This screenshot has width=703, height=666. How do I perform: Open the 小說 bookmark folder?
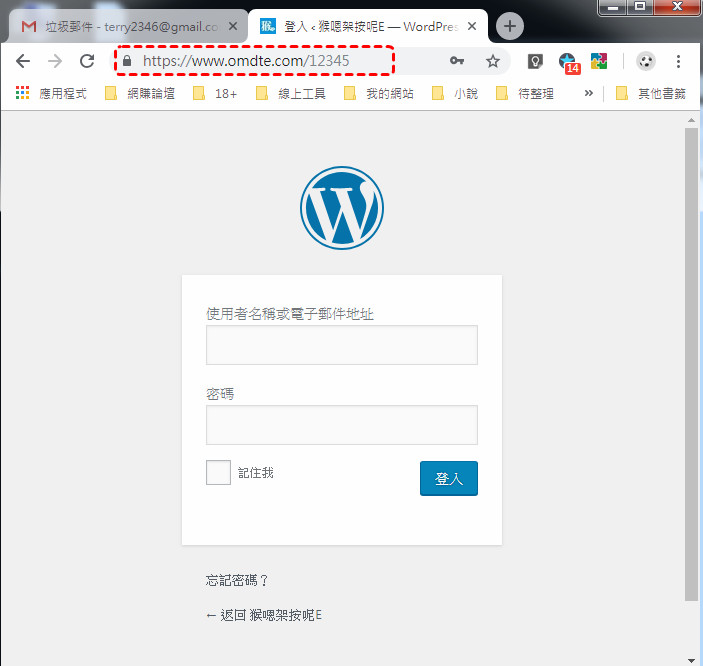(x=455, y=93)
